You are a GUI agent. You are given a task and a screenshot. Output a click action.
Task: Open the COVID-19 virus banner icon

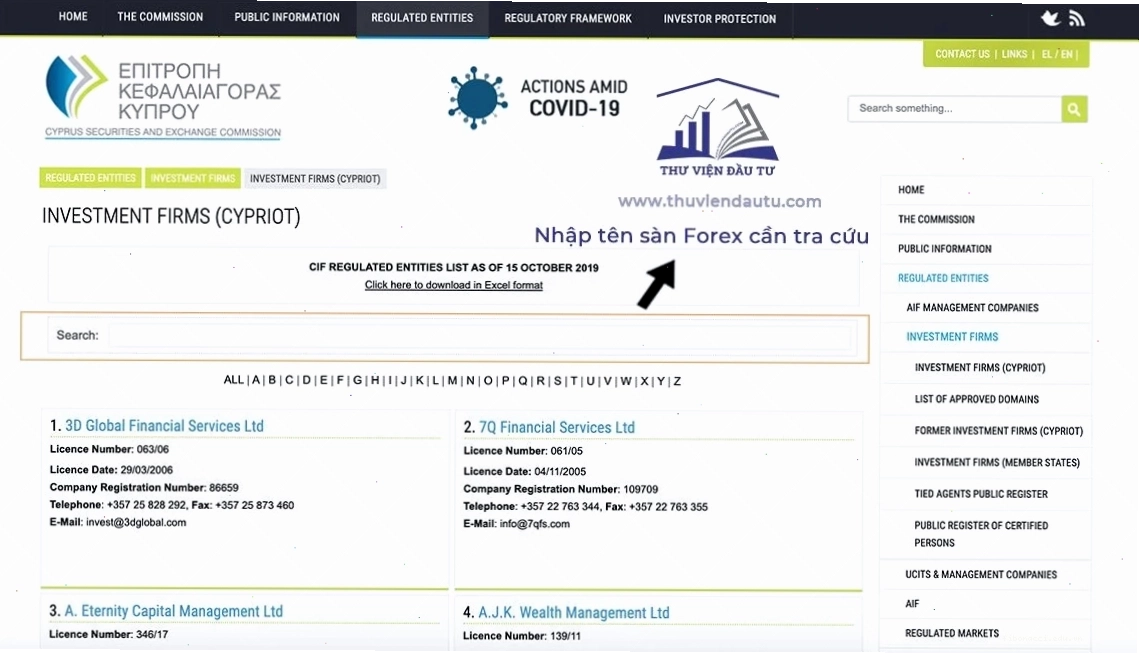pyautogui.click(x=477, y=98)
